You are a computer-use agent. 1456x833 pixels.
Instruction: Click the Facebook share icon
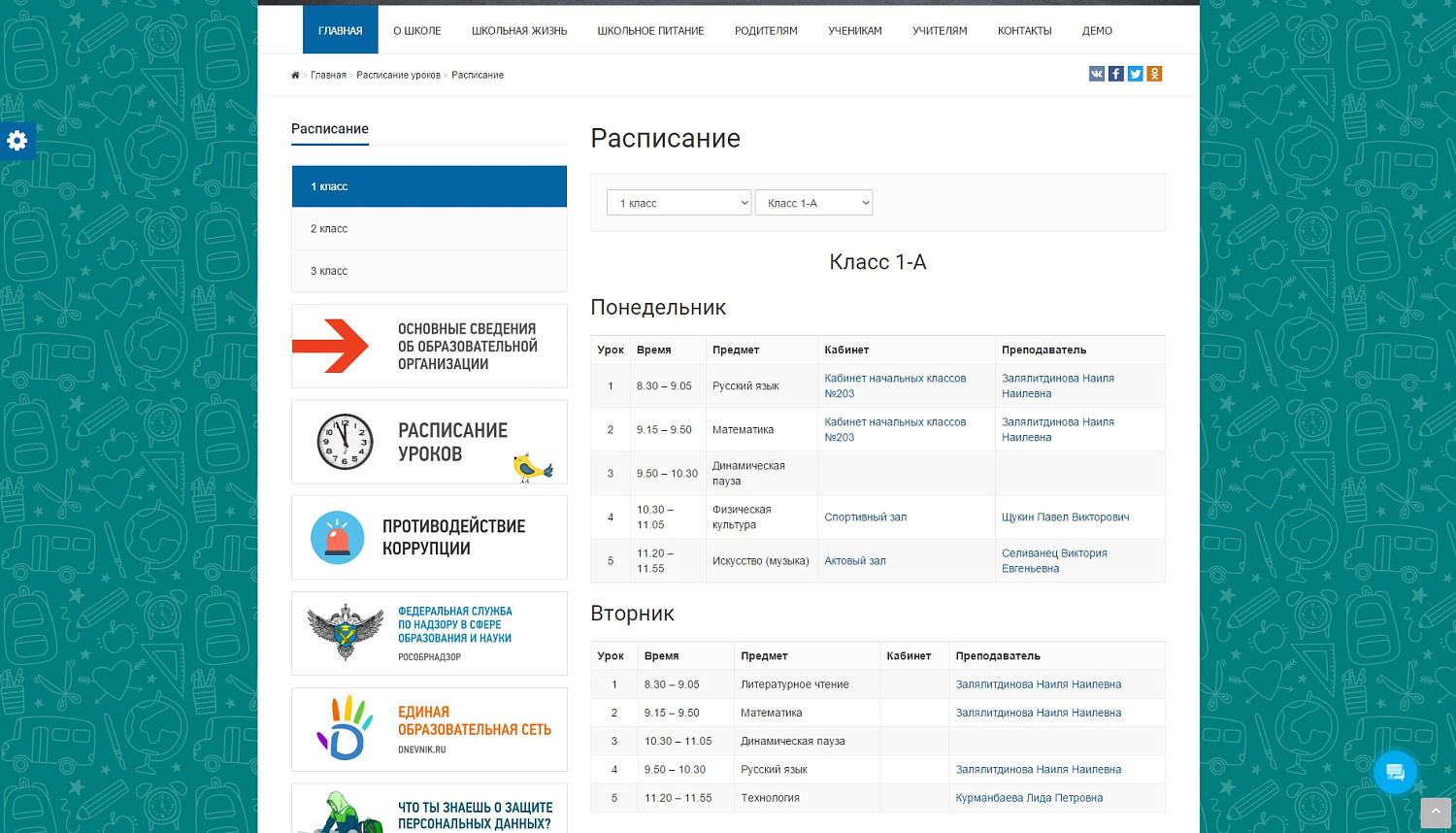click(1115, 73)
